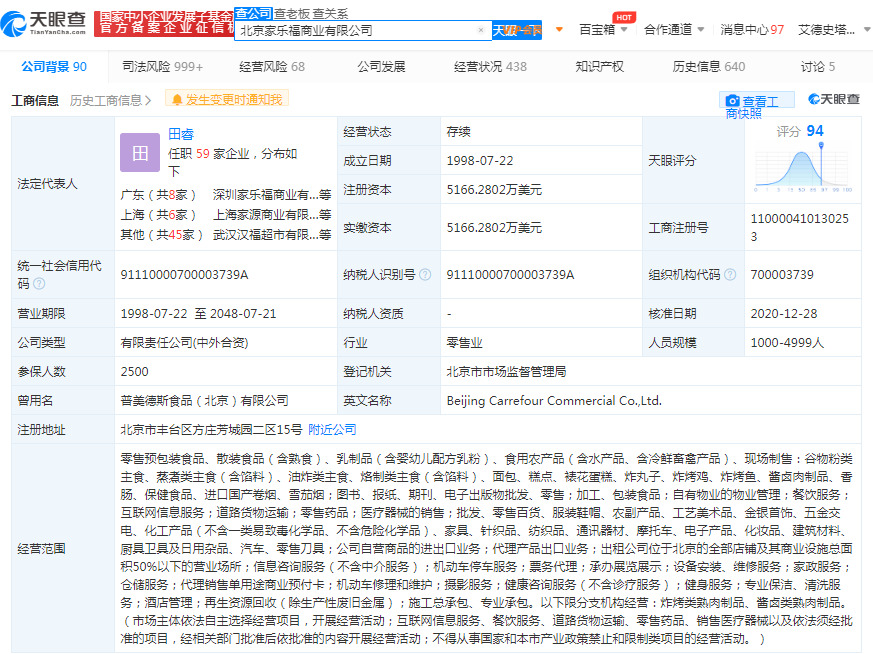Open 上海家源商业有限... company link
This screenshot has width=873, height=654.
[x=272, y=215]
